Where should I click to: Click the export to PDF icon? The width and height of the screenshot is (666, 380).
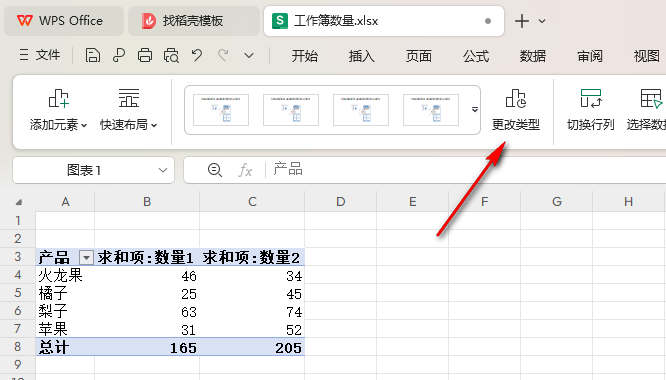(x=119, y=55)
